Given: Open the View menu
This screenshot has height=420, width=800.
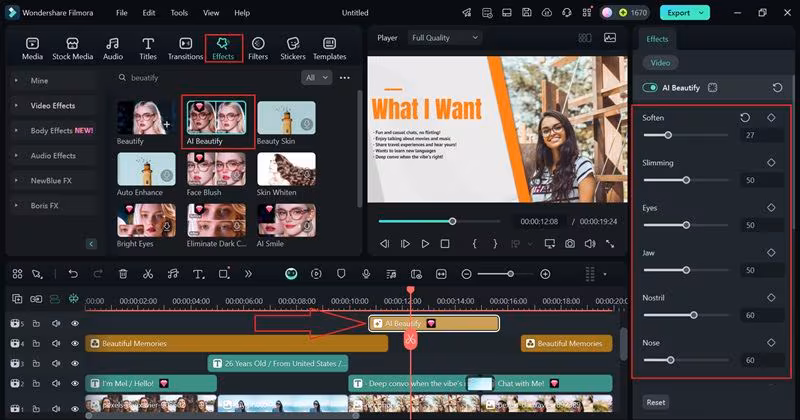Looking at the screenshot, I should click(x=211, y=13).
